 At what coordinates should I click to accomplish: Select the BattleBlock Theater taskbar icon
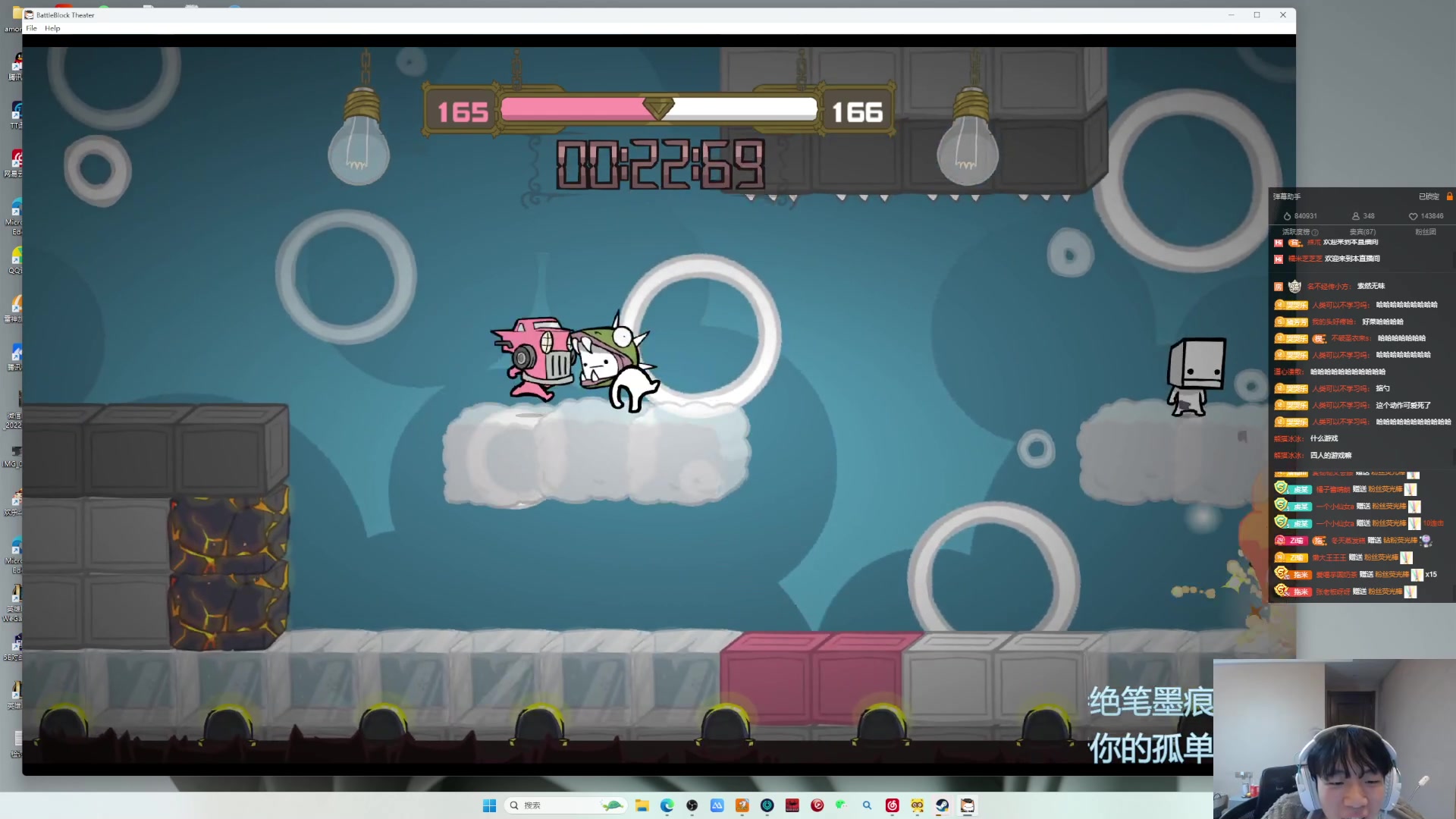point(968,805)
